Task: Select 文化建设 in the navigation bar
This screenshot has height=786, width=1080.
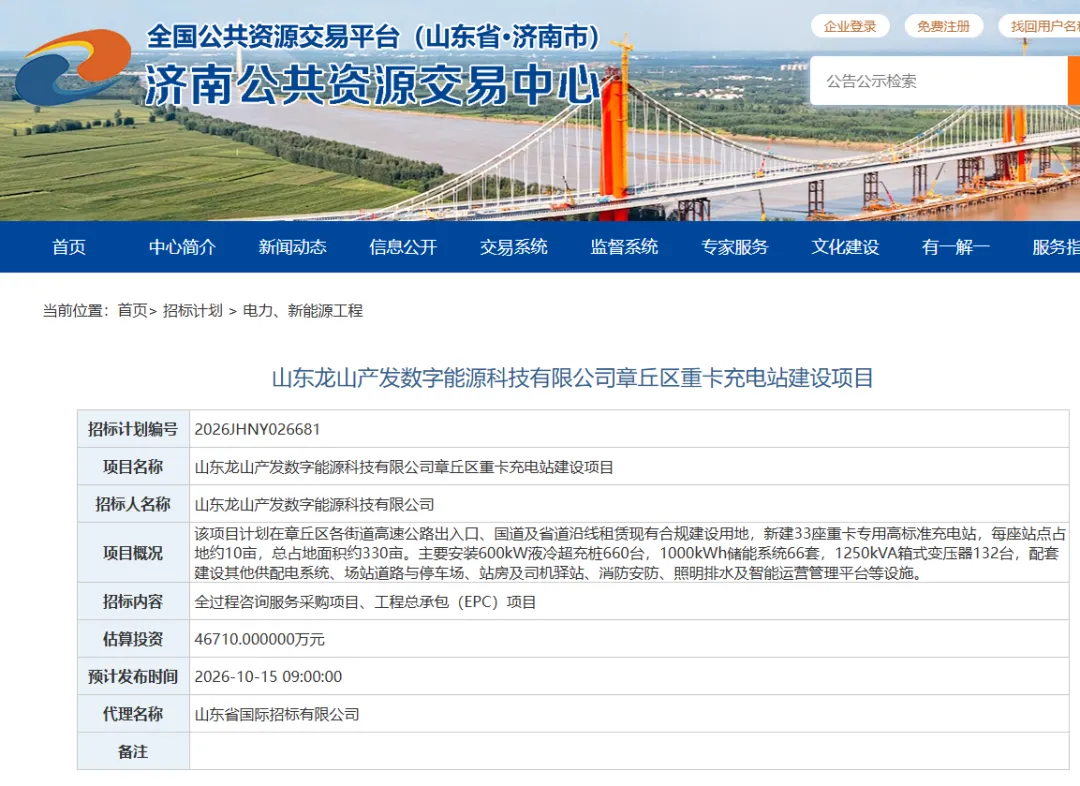Action: 845,247
